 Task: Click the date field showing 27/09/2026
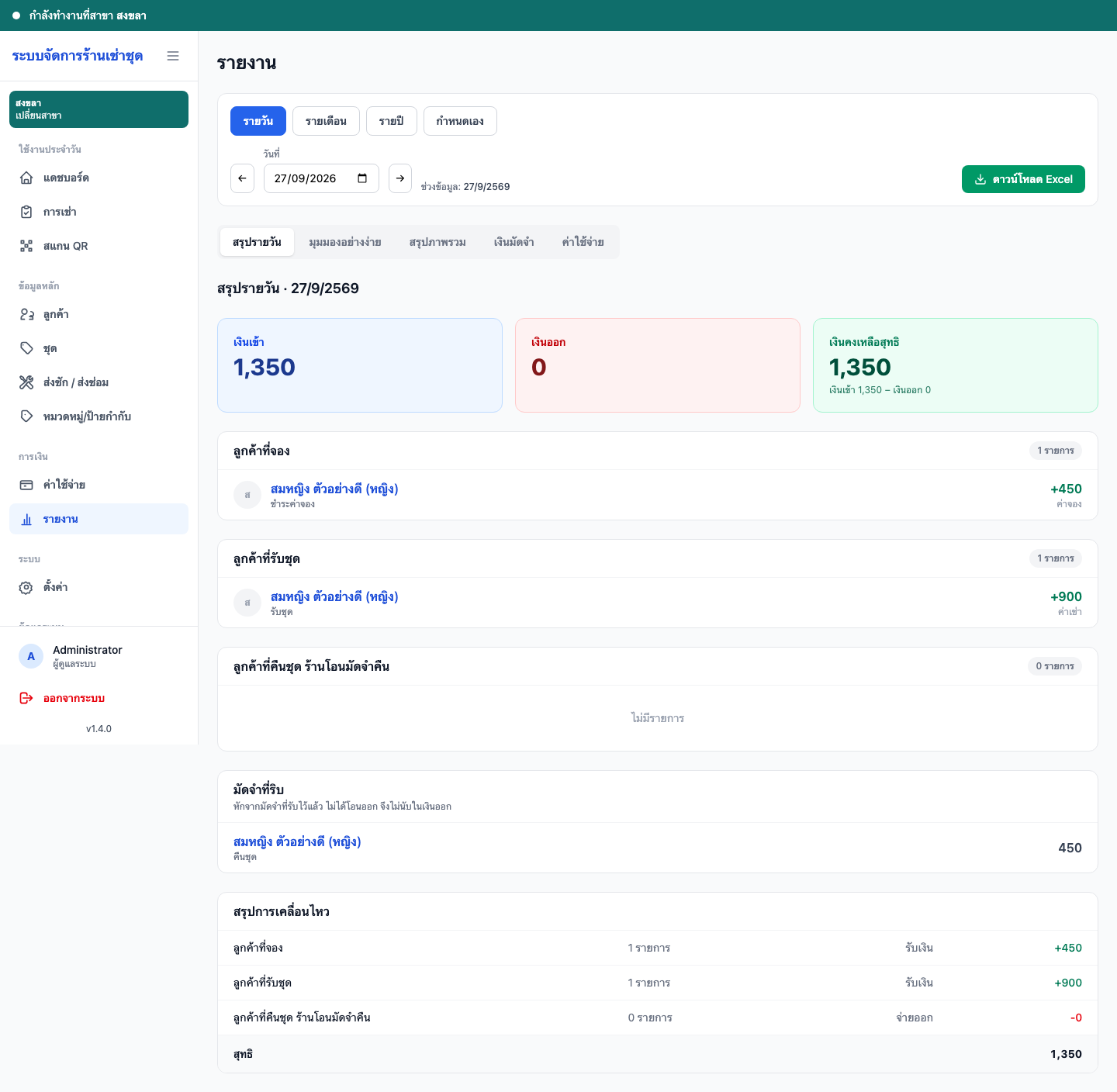(321, 178)
